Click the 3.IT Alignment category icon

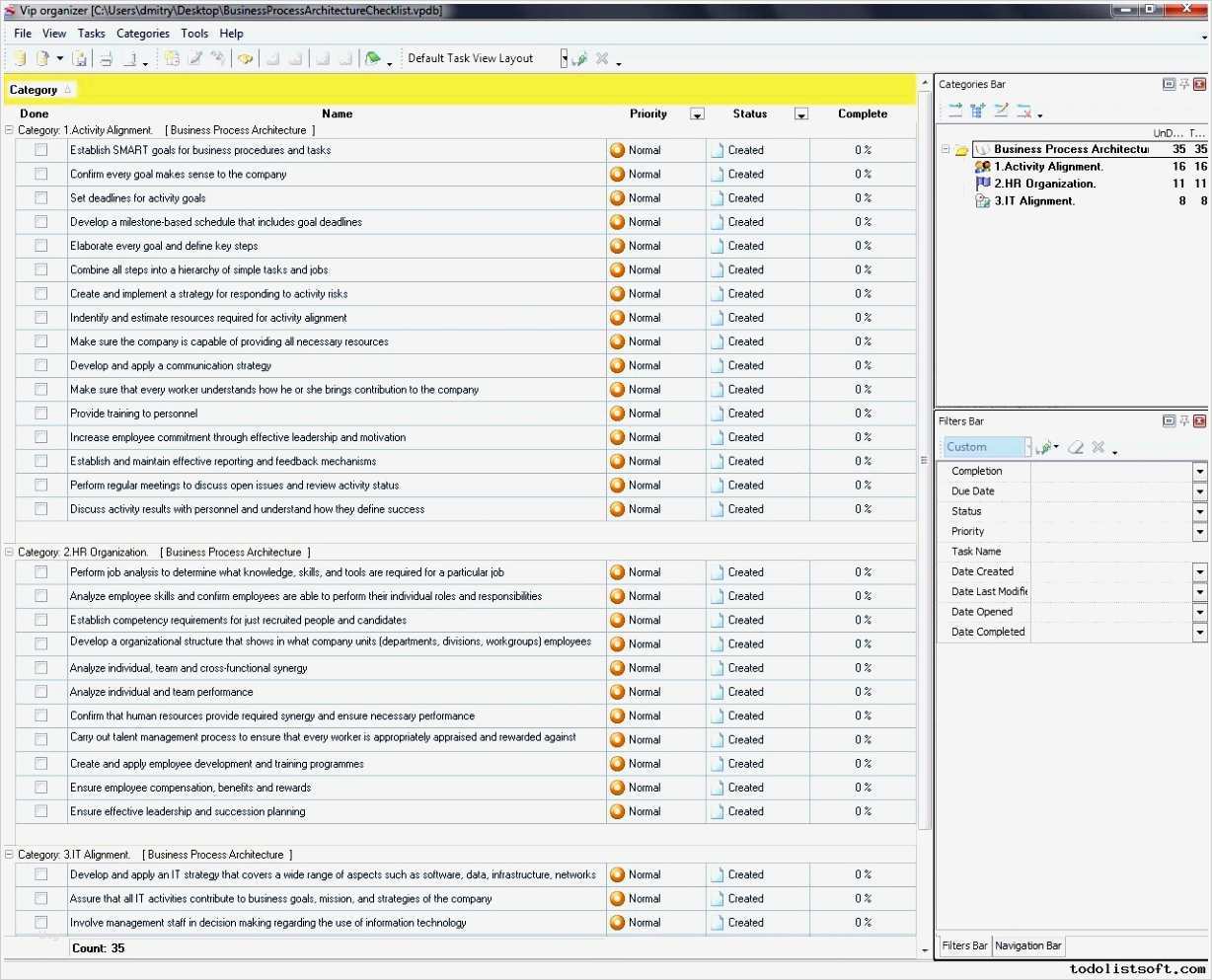click(x=982, y=200)
